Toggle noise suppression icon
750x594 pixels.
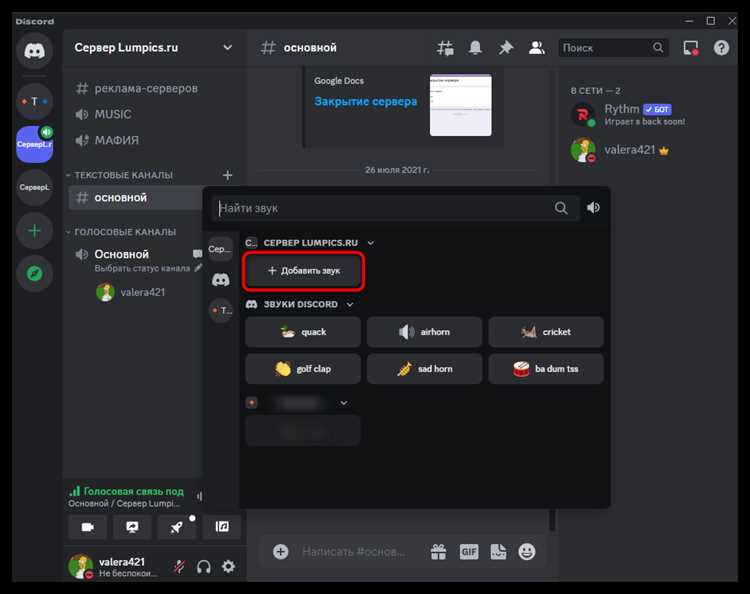(x=199, y=496)
